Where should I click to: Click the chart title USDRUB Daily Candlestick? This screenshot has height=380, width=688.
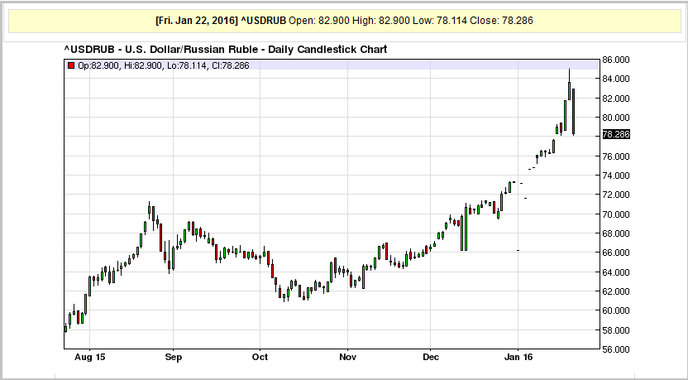click(226, 49)
